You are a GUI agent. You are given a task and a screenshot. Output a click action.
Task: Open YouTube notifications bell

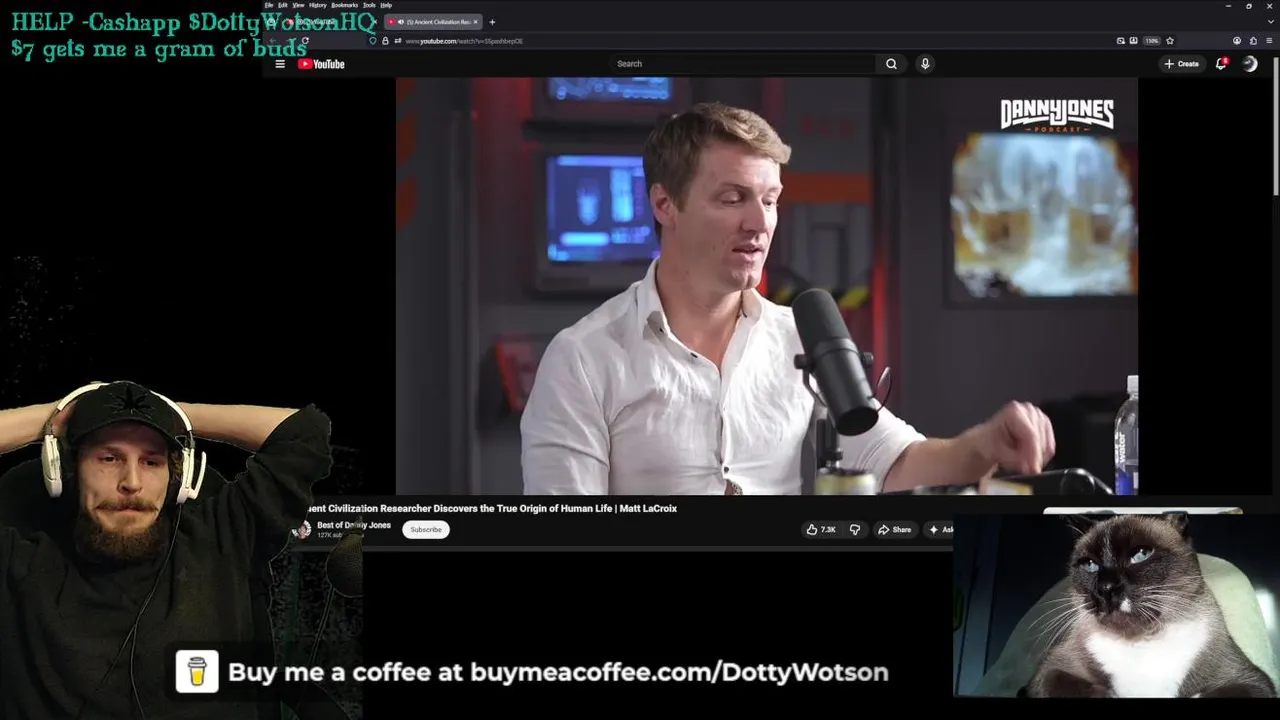coord(1221,64)
